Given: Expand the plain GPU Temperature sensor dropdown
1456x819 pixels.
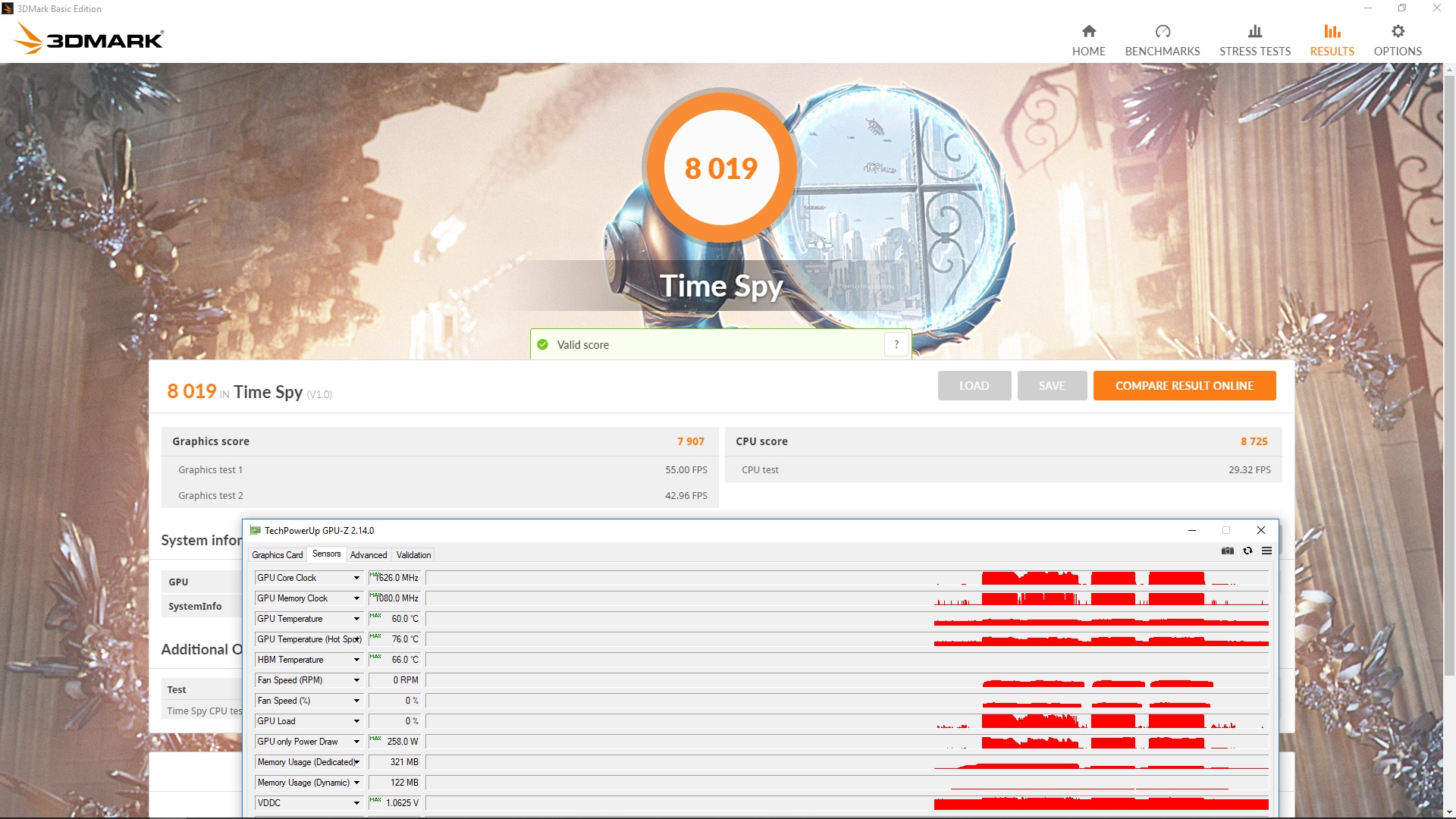Looking at the screenshot, I should 356,619.
